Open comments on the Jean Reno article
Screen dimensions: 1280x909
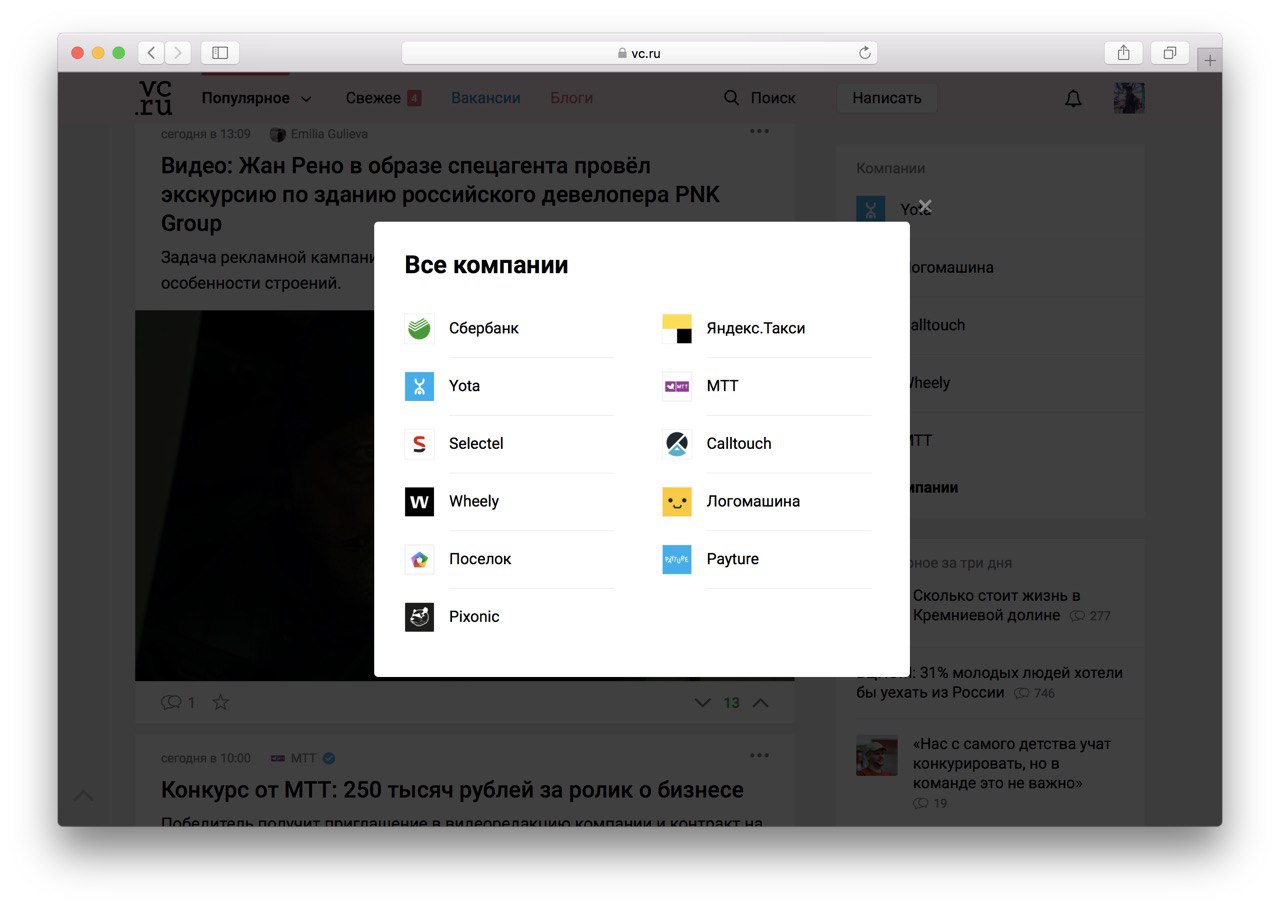click(178, 702)
